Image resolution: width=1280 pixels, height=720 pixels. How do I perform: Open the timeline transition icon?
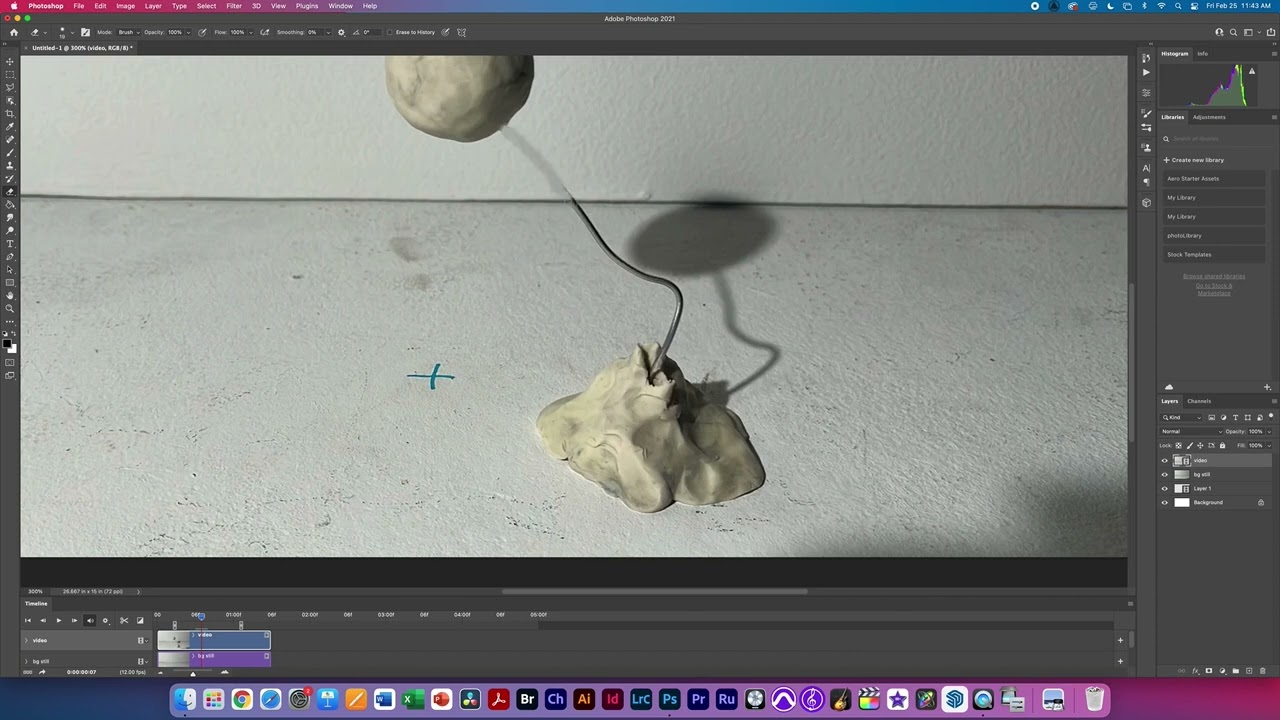[x=140, y=620]
